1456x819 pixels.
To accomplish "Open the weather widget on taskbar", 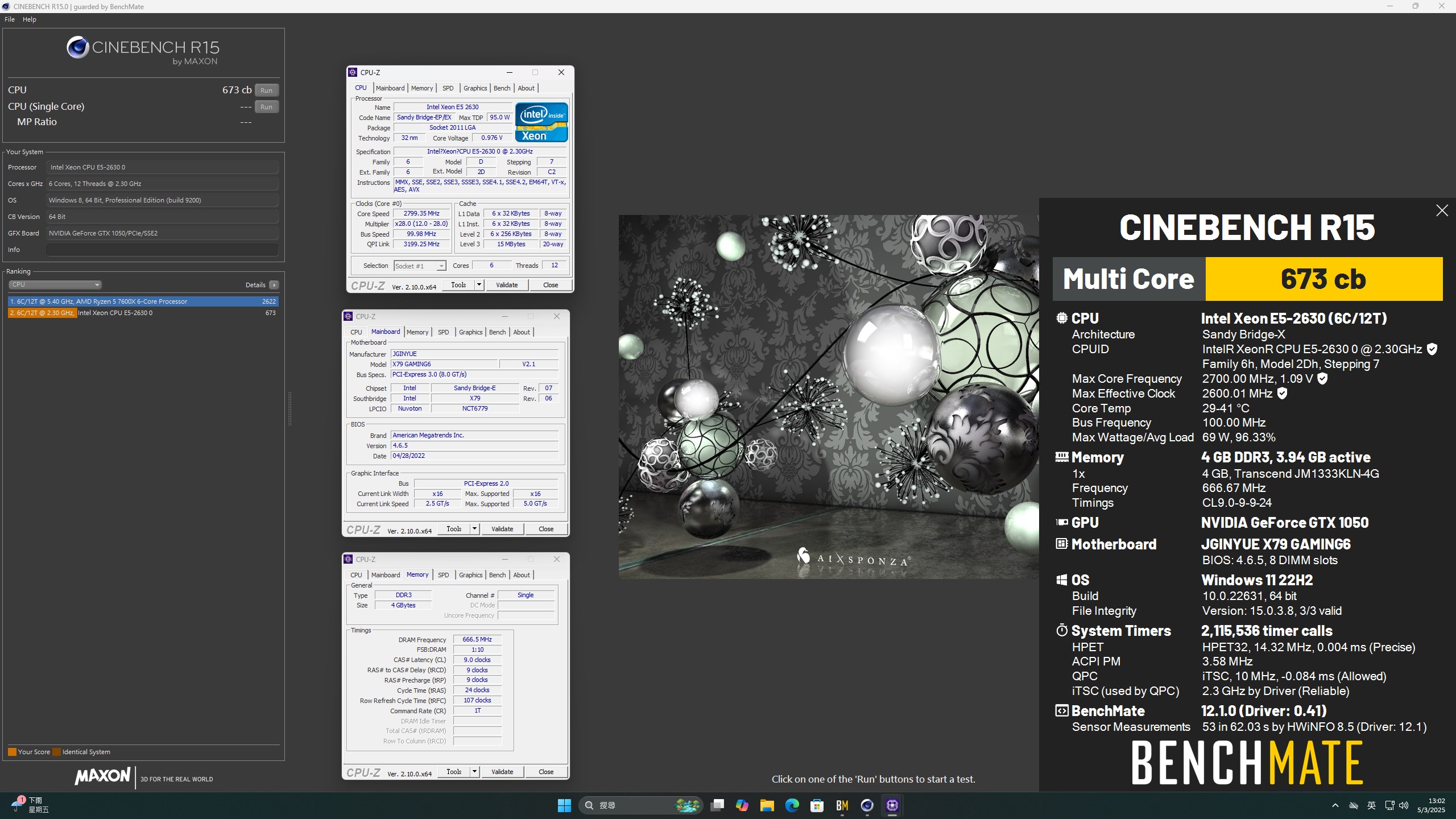I will click(31, 805).
